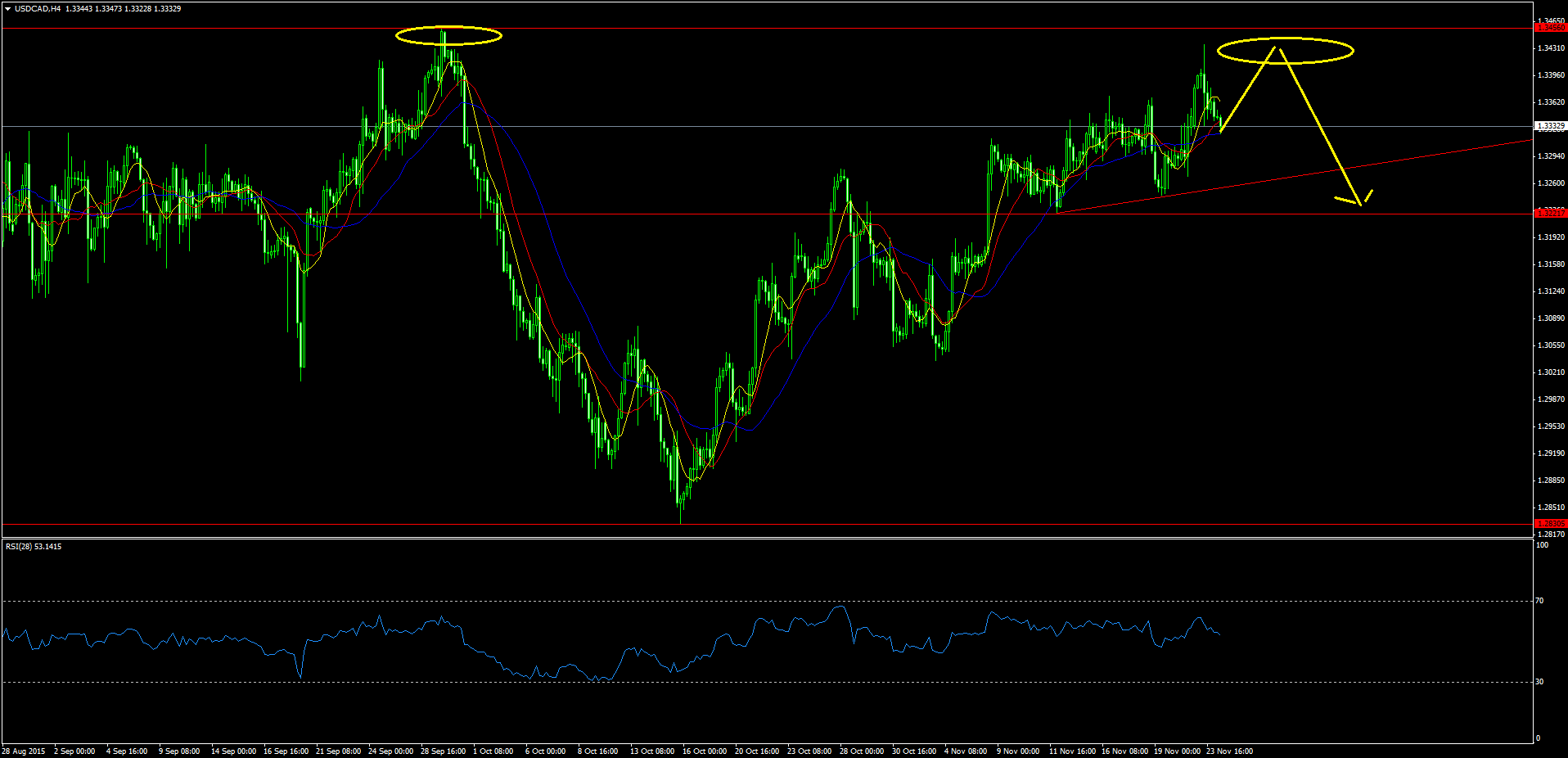The width and height of the screenshot is (1568, 758).
Task: Click the yellow ellipse over September peak
Action: tap(448, 34)
